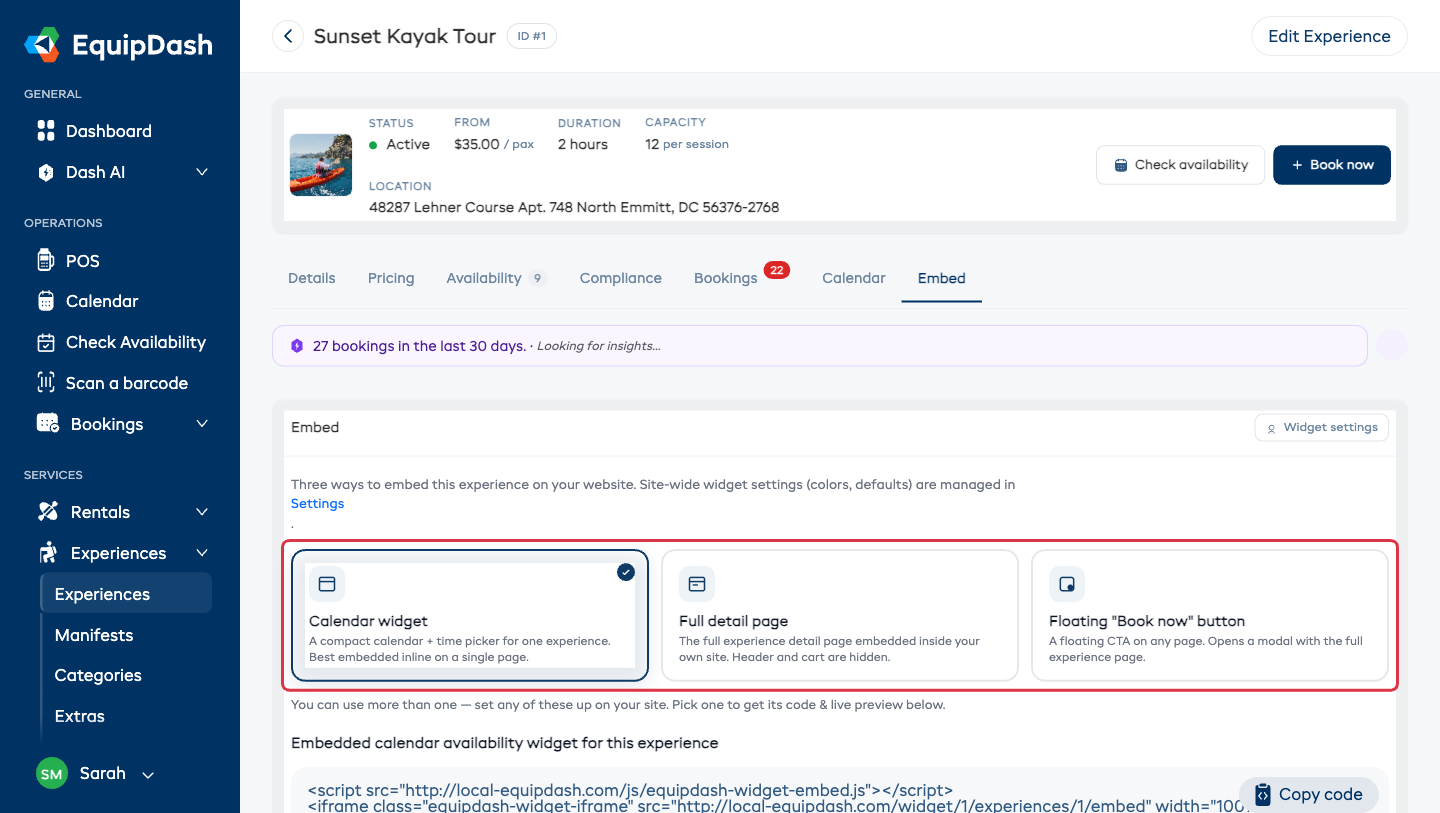This screenshot has width=1440, height=813.
Task: Open Check Availability in sidebar
Action: (x=120, y=342)
